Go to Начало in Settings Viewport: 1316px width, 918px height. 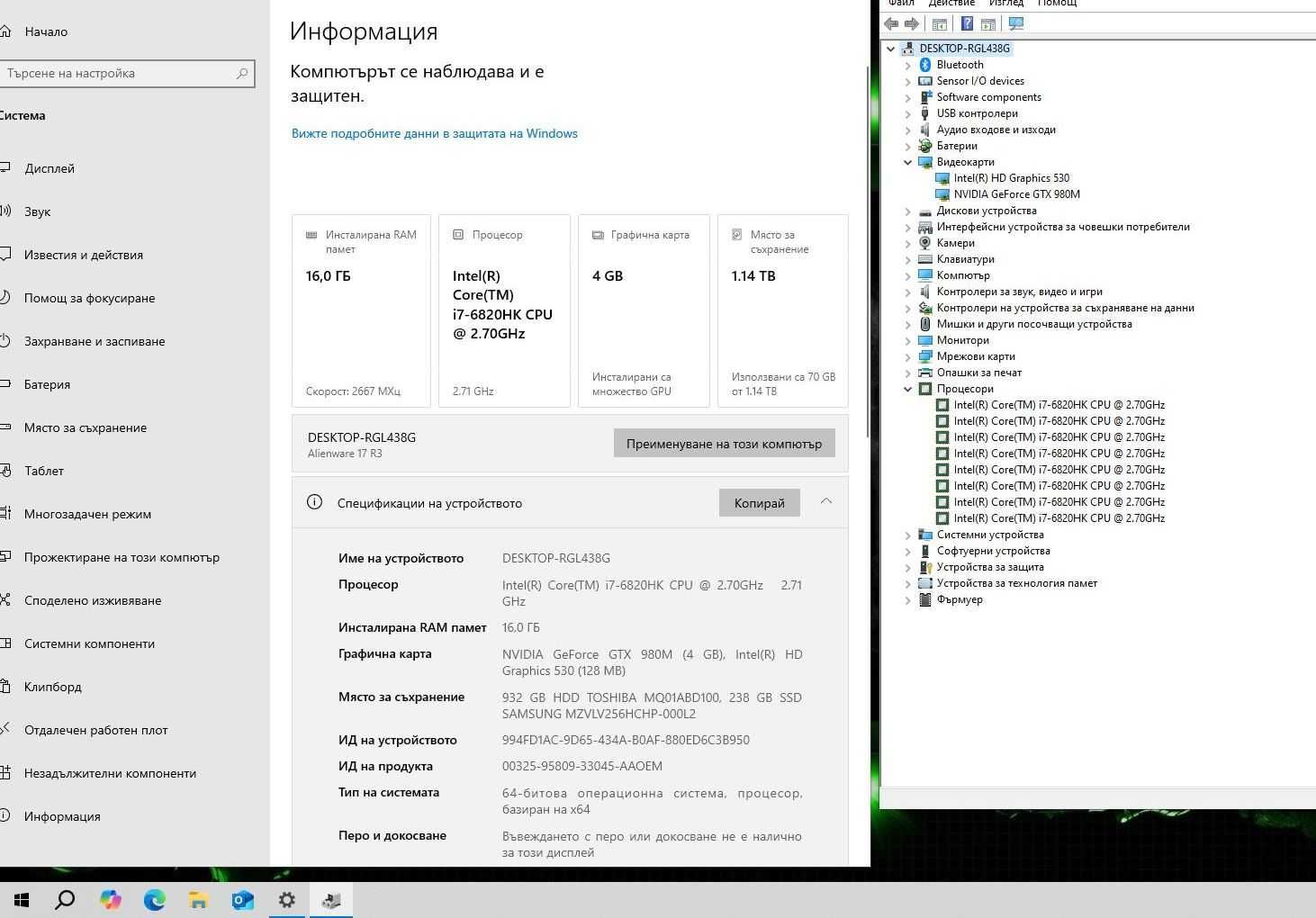point(46,31)
